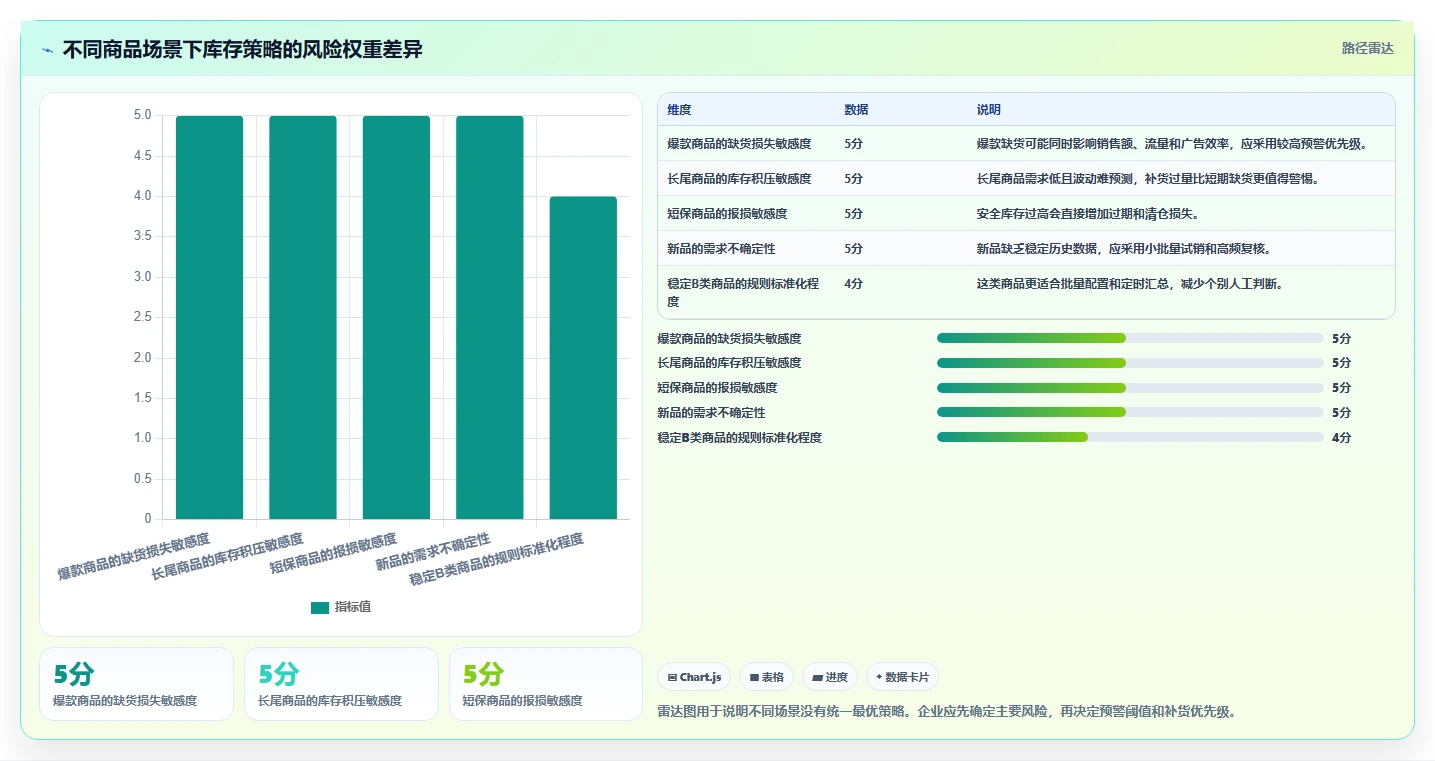Click progress bar for 短保商品的报损敏感度
The width and height of the screenshot is (1435, 761).
[x=1130, y=388]
